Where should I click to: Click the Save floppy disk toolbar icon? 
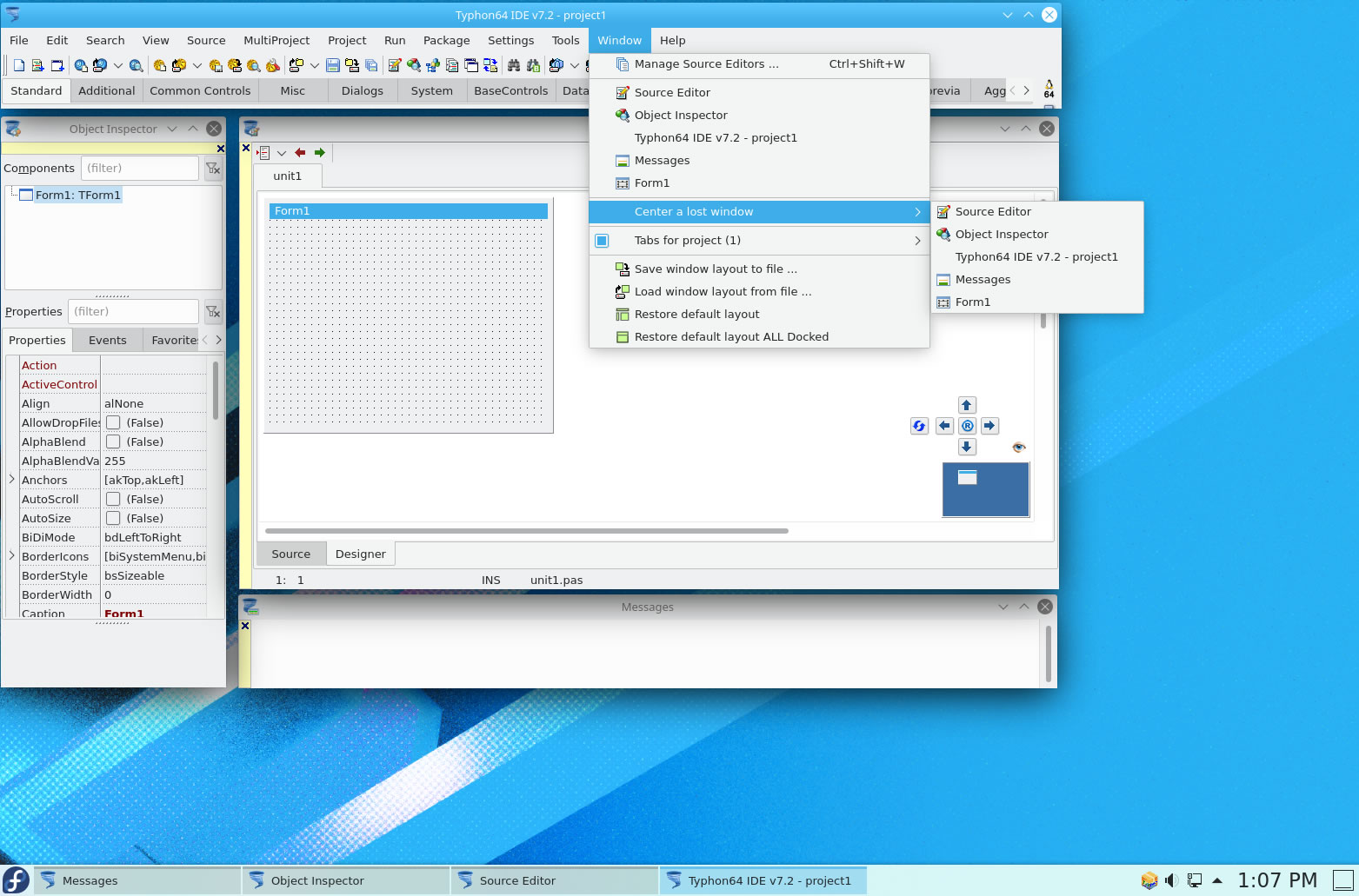click(x=333, y=65)
